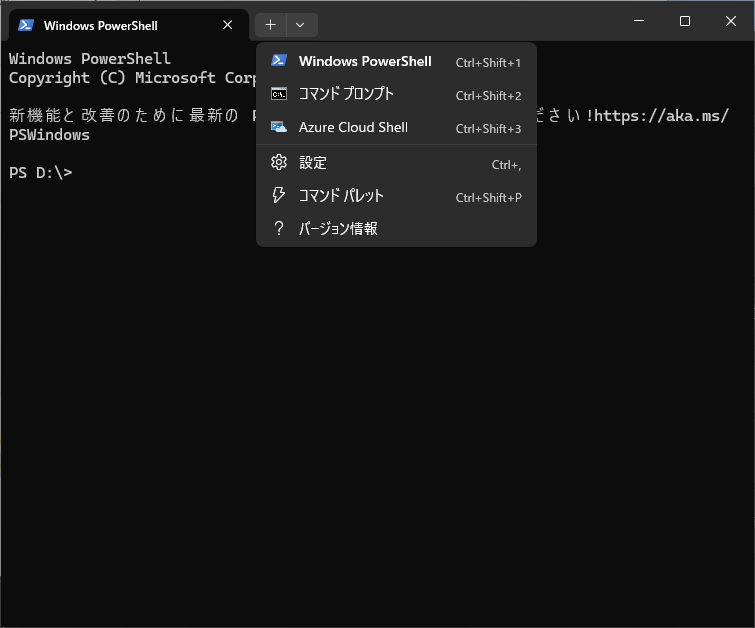The image size is (755, 628).
Task: Click the lightning bolt command palette icon
Action: tap(278, 195)
